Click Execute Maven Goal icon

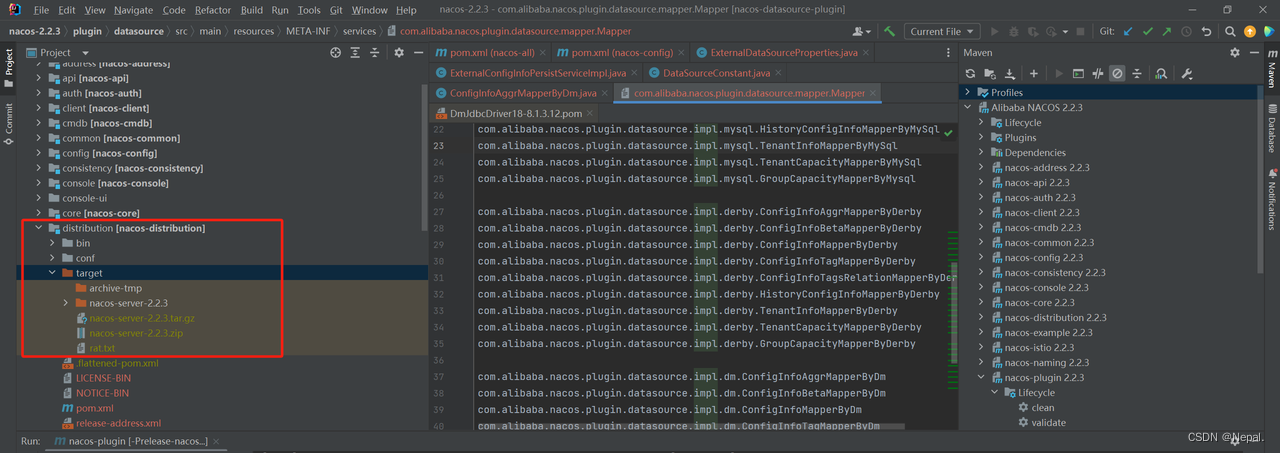click(x=1078, y=73)
